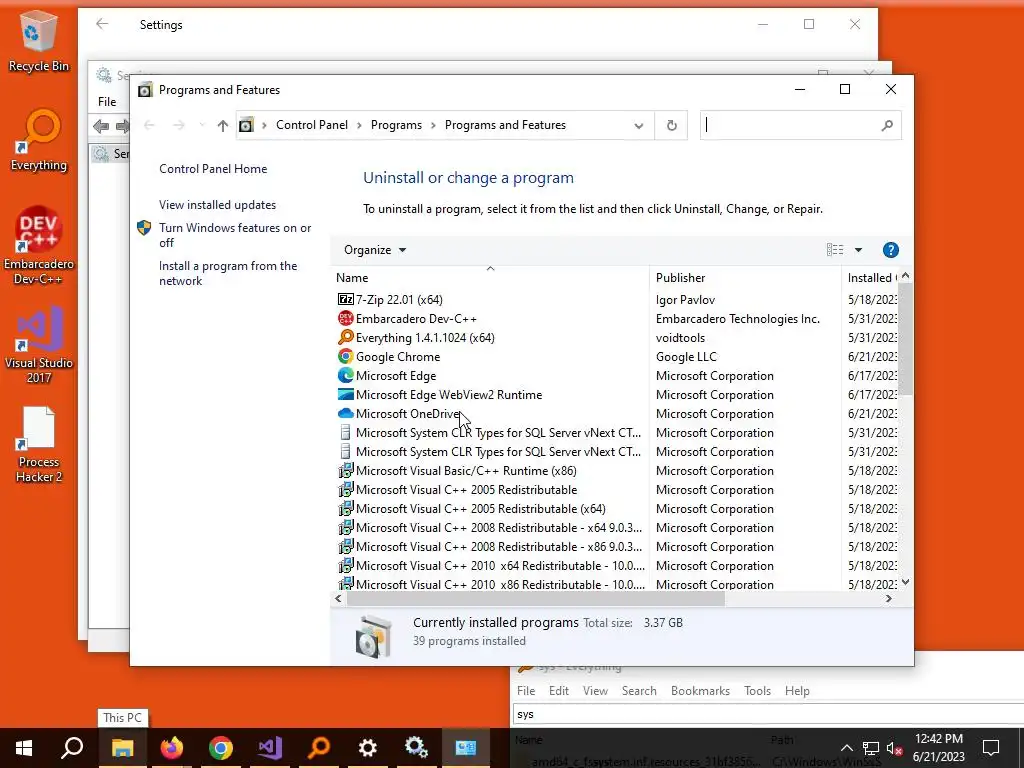Select the Embarcadero Dev-C++ desktop shortcut
1024x768 pixels.
pyautogui.click(x=39, y=246)
